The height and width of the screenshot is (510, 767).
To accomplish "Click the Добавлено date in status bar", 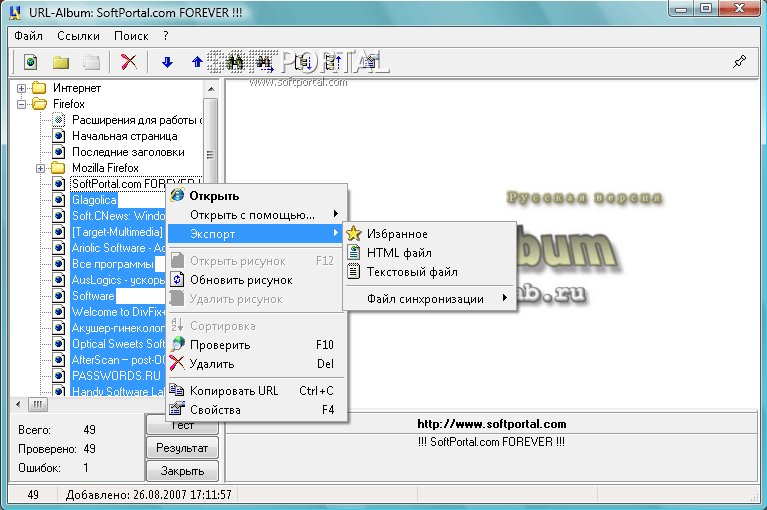I will click(x=149, y=495).
